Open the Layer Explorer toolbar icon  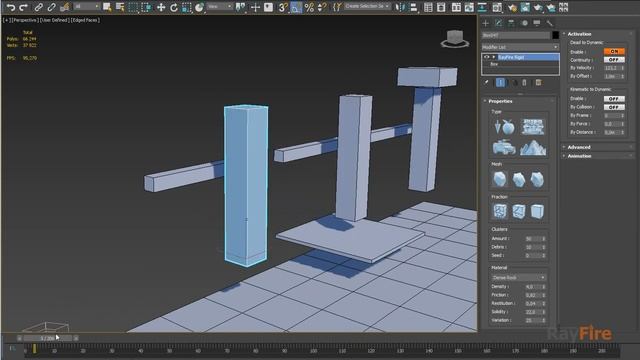[441, 7]
